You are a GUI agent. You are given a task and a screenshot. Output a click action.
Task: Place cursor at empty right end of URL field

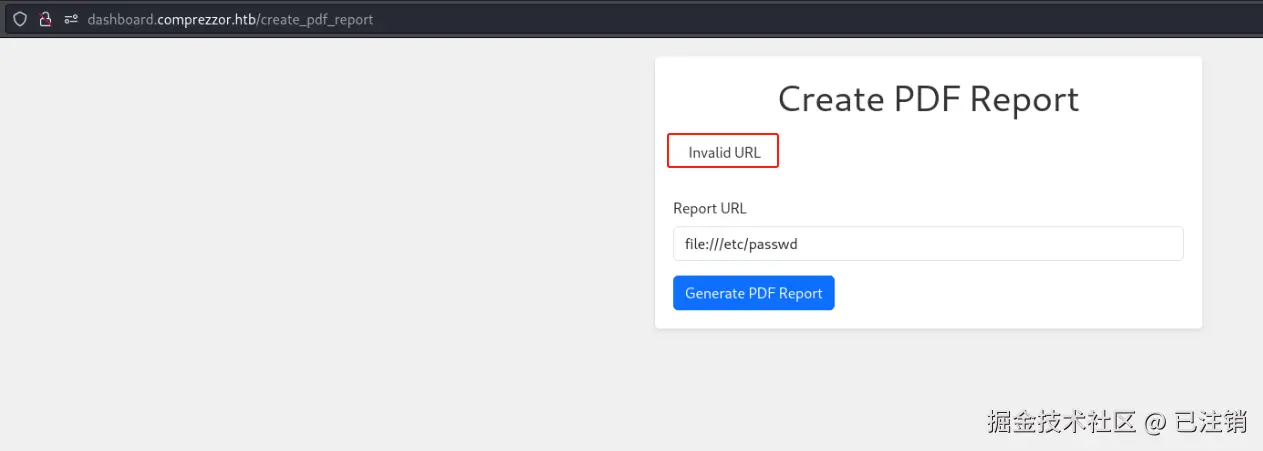click(x=1100, y=244)
